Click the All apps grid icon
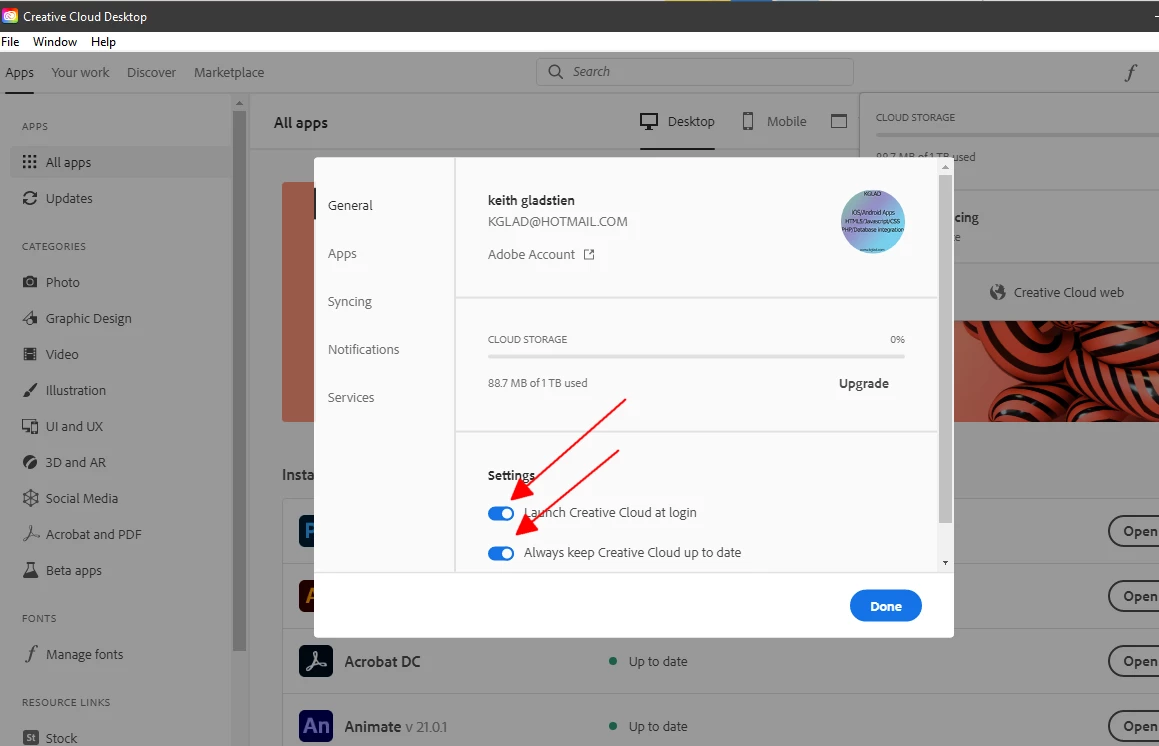Viewport: 1159px width, 746px height. point(30,162)
